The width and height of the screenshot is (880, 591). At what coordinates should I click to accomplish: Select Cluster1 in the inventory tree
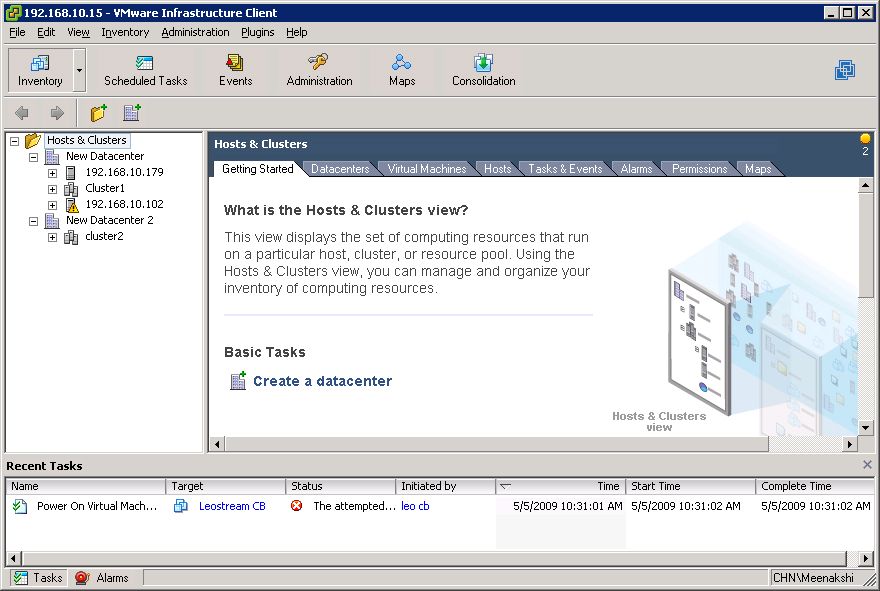coord(105,188)
